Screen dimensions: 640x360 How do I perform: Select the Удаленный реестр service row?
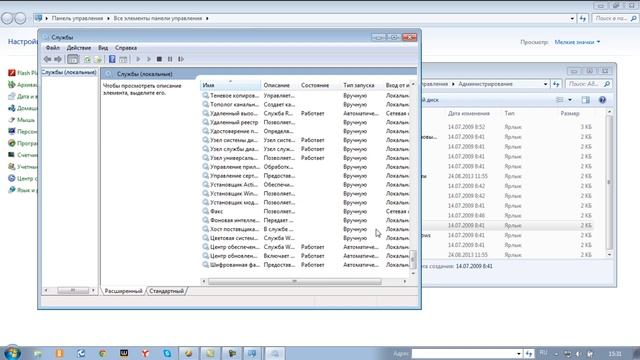(x=305, y=122)
